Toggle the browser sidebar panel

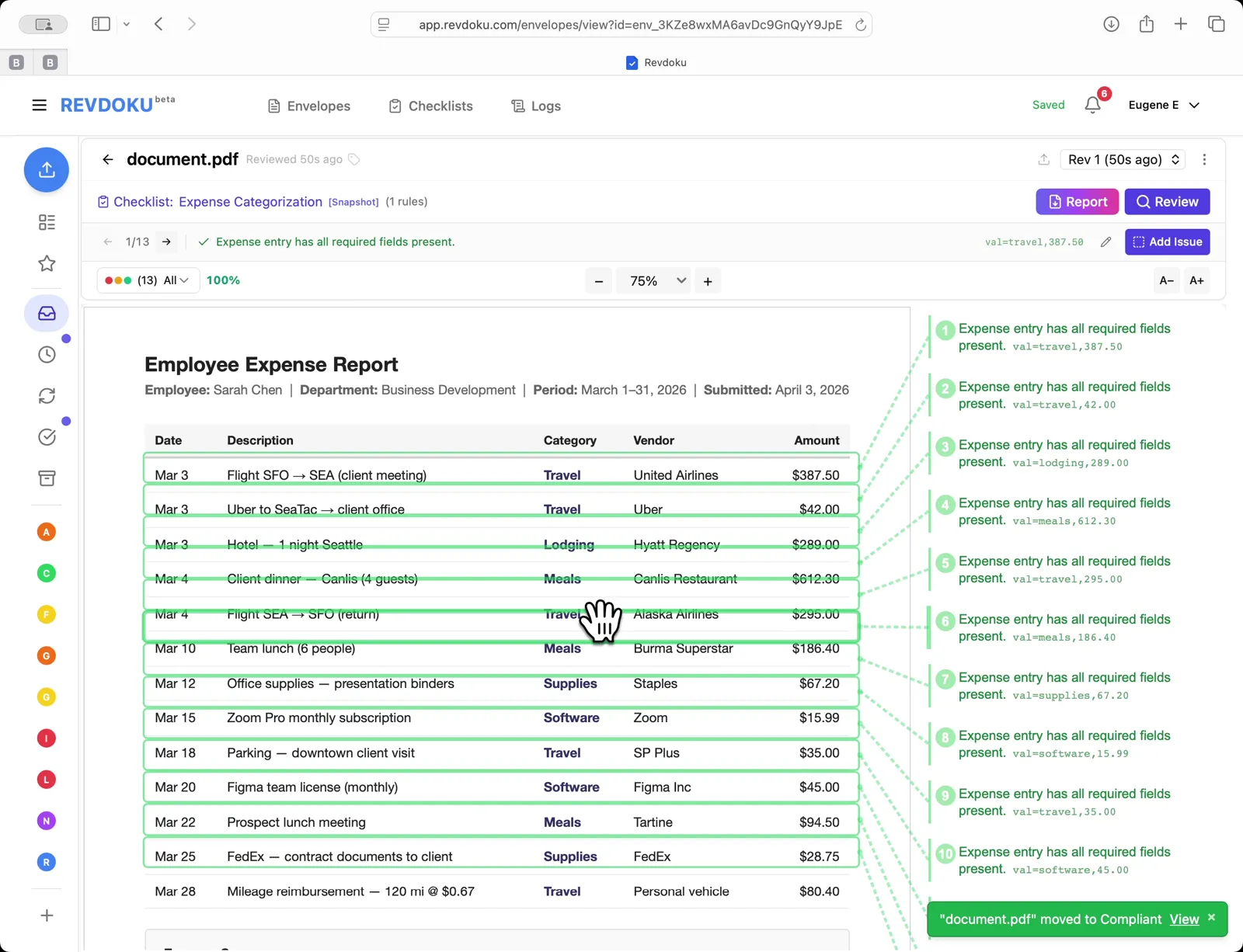(x=101, y=24)
